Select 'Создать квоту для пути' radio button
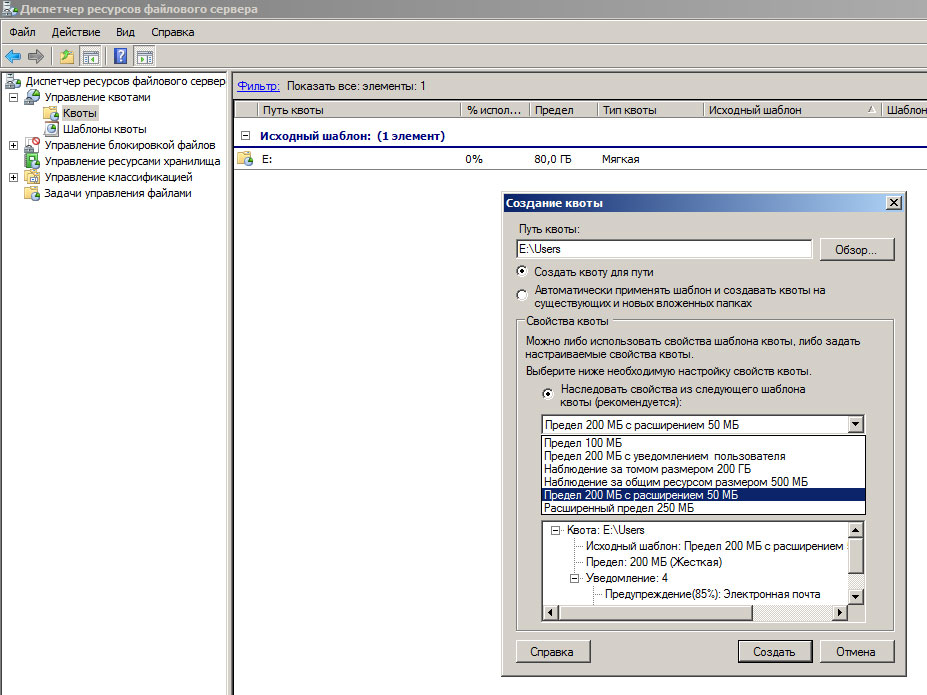The height and width of the screenshot is (695, 927). pyautogui.click(x=522, y=271)
